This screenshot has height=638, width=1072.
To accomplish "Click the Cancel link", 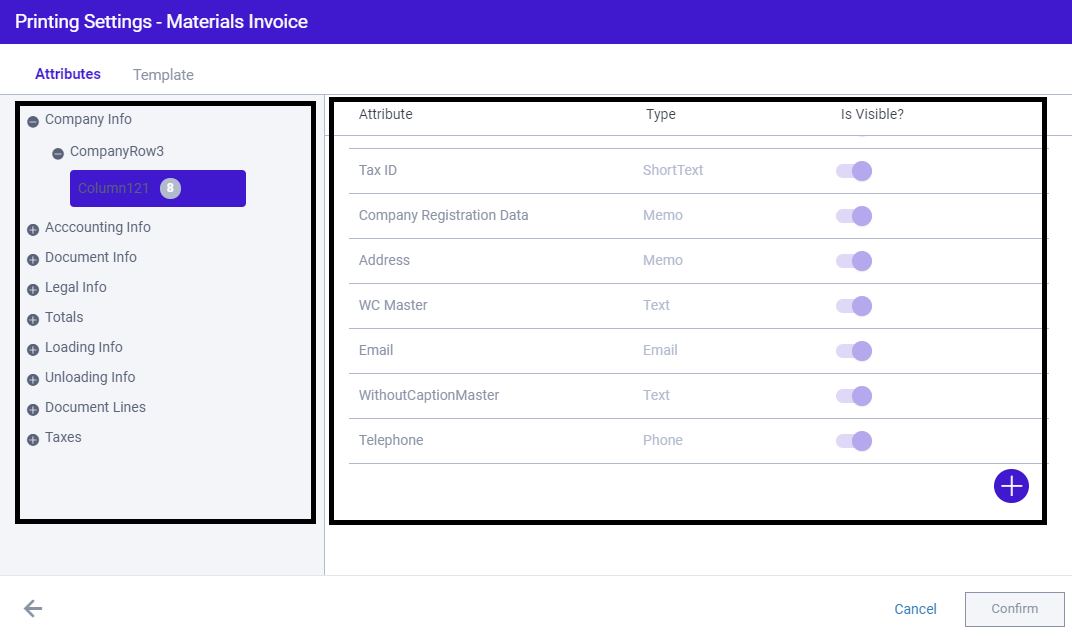I will 915,609.
